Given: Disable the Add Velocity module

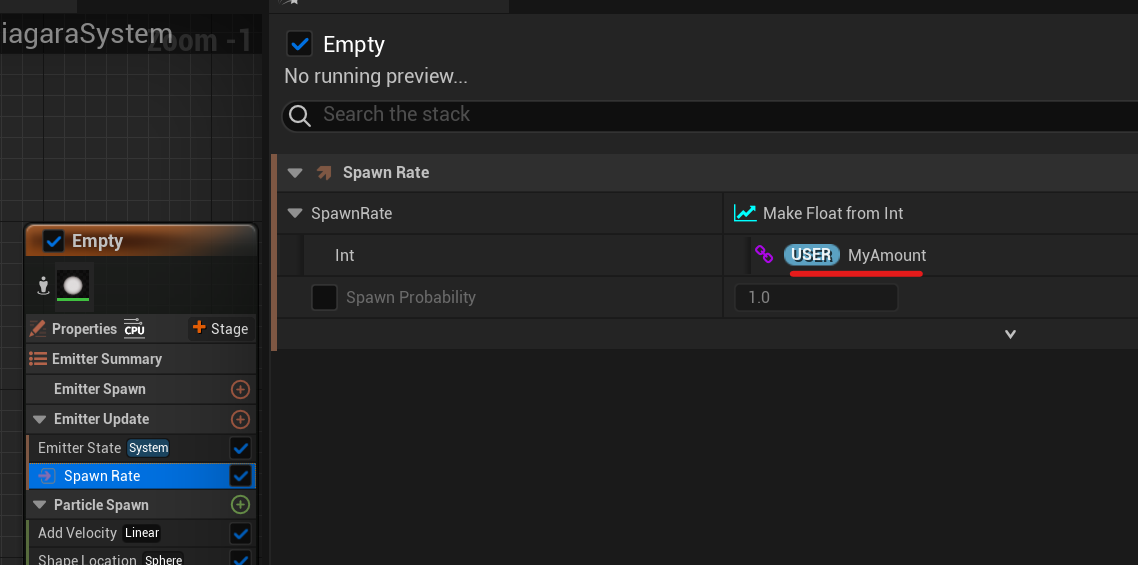Looking at the screenshot, I should [x=240, y=533].
